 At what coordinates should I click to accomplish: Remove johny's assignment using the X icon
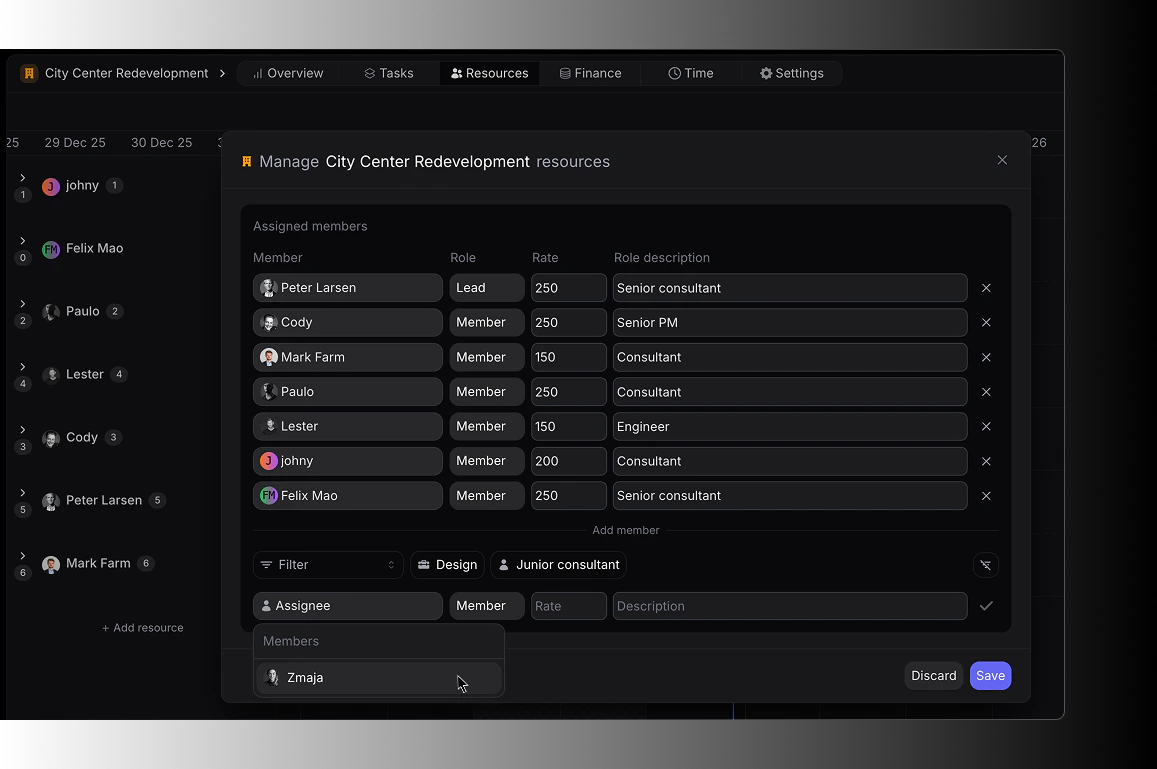[x=986, y=461]
